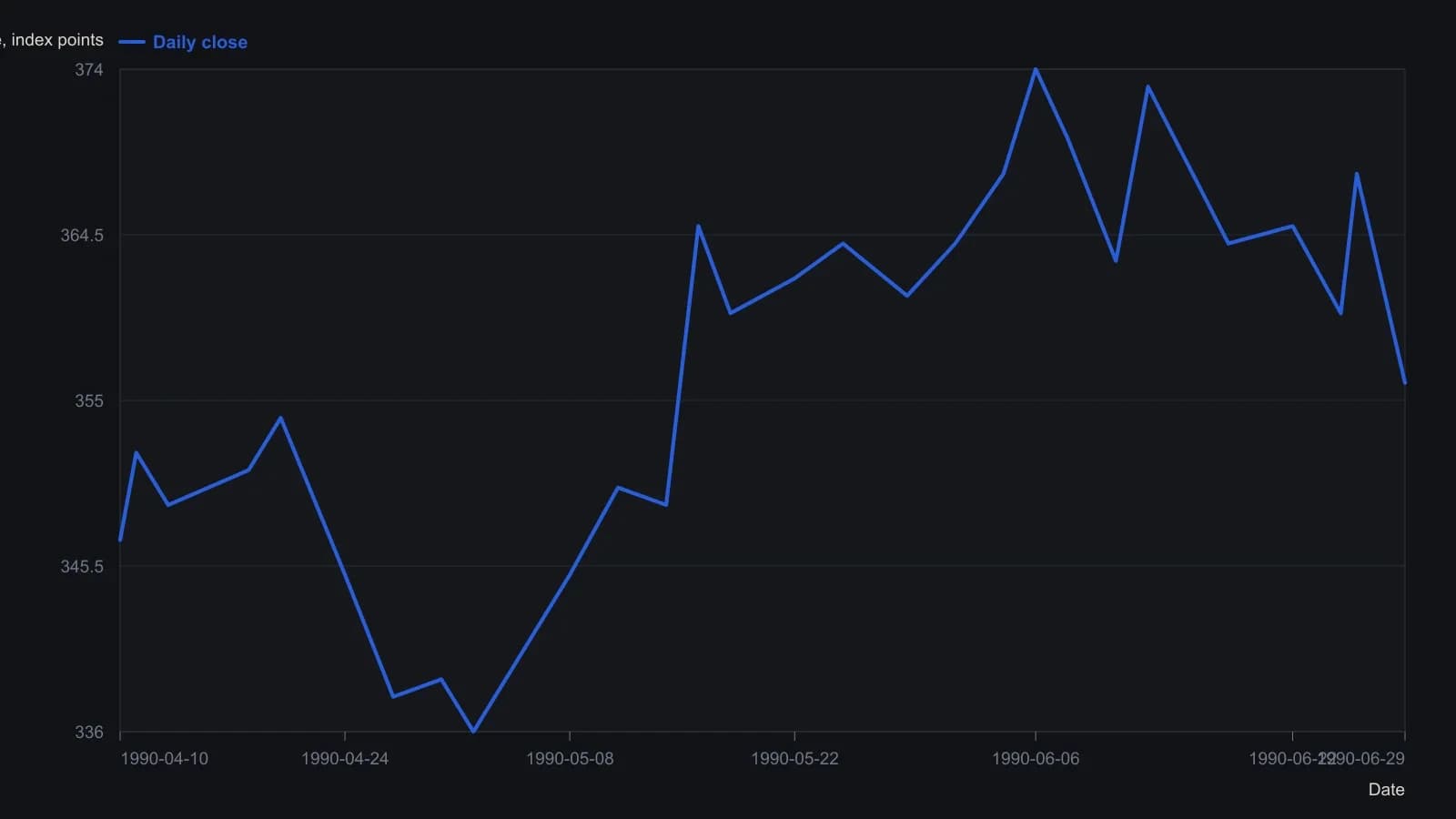1456x819 pixels.
Task: Click the 1990-05-22 date label
Action: [x=794, y=759]
